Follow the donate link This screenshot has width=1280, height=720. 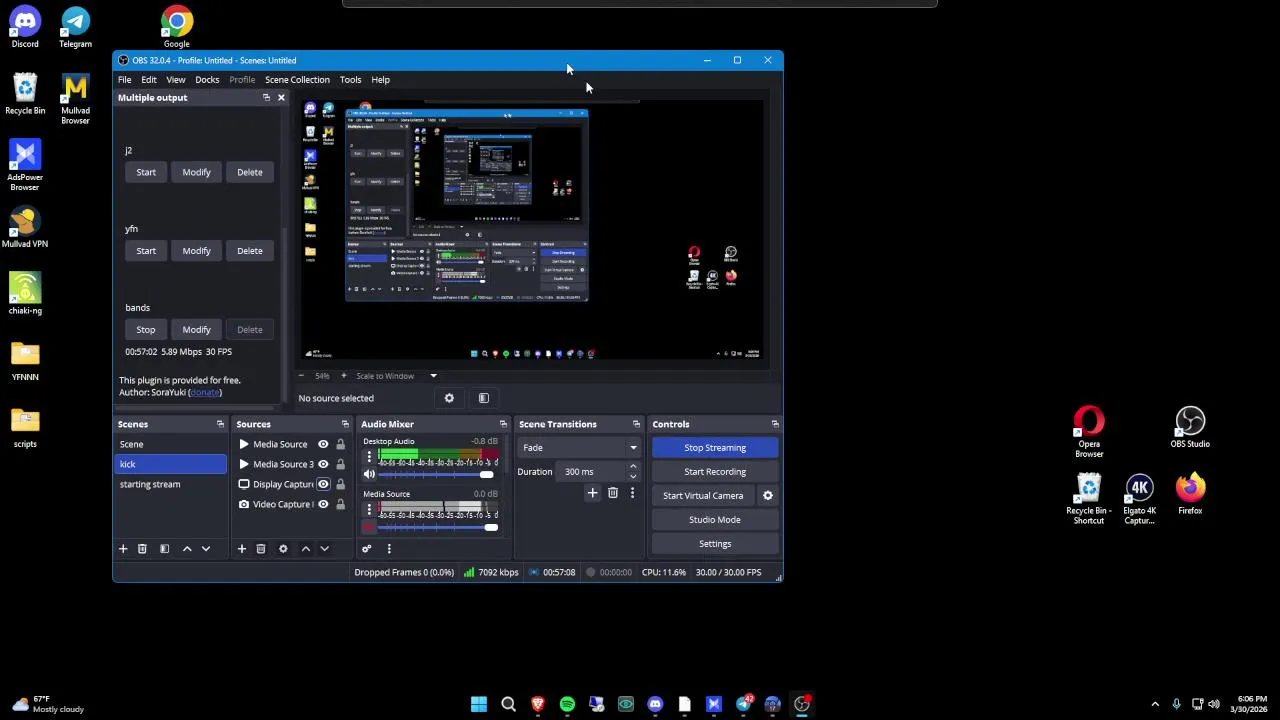205,393
